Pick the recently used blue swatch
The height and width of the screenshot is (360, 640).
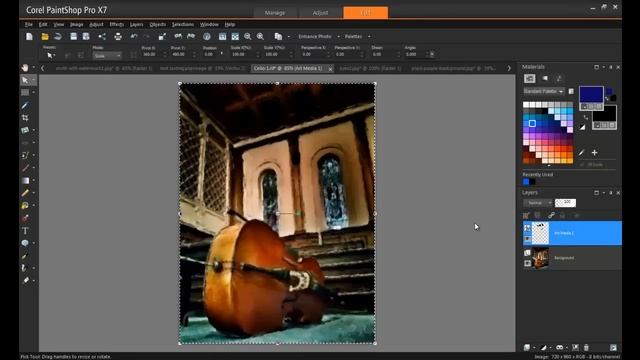(x=526, y=182)
